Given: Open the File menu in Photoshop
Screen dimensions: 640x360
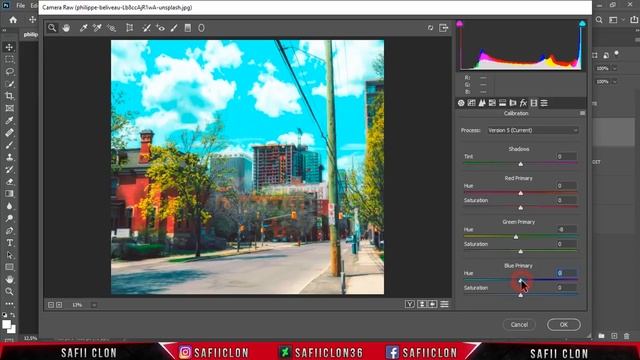Looking at the screenshot, I should tap(20, 6).
